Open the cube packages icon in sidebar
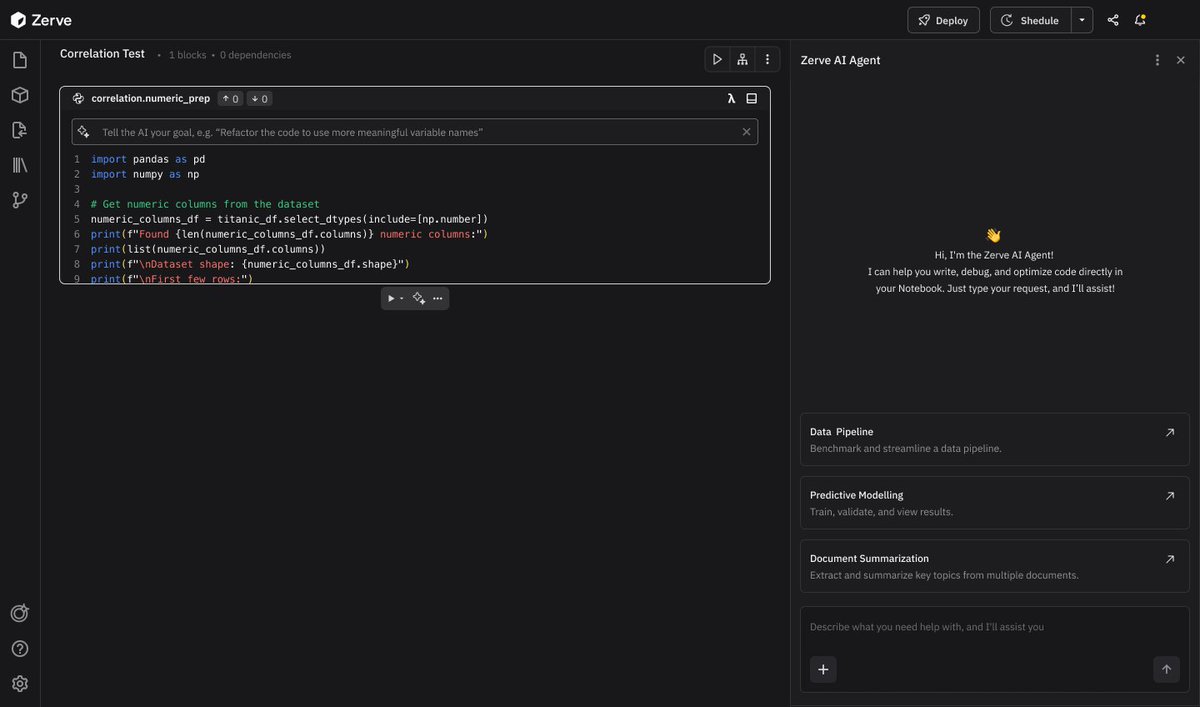Viewport: 1200px width, 707px height. point(19,95)
